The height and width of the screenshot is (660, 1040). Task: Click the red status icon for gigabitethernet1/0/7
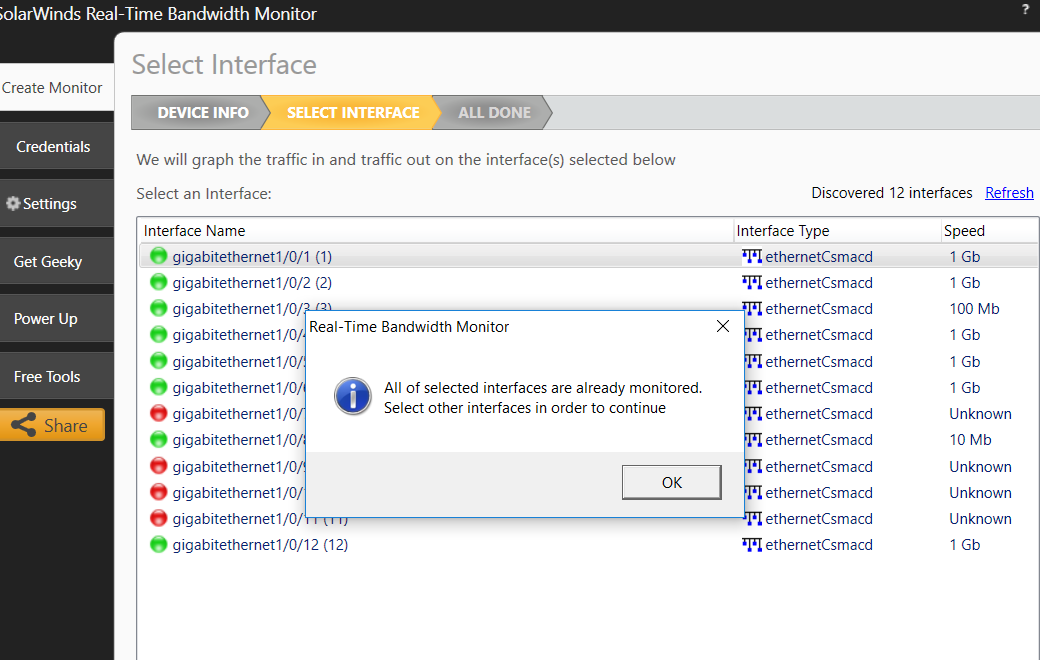coord(158,413)
